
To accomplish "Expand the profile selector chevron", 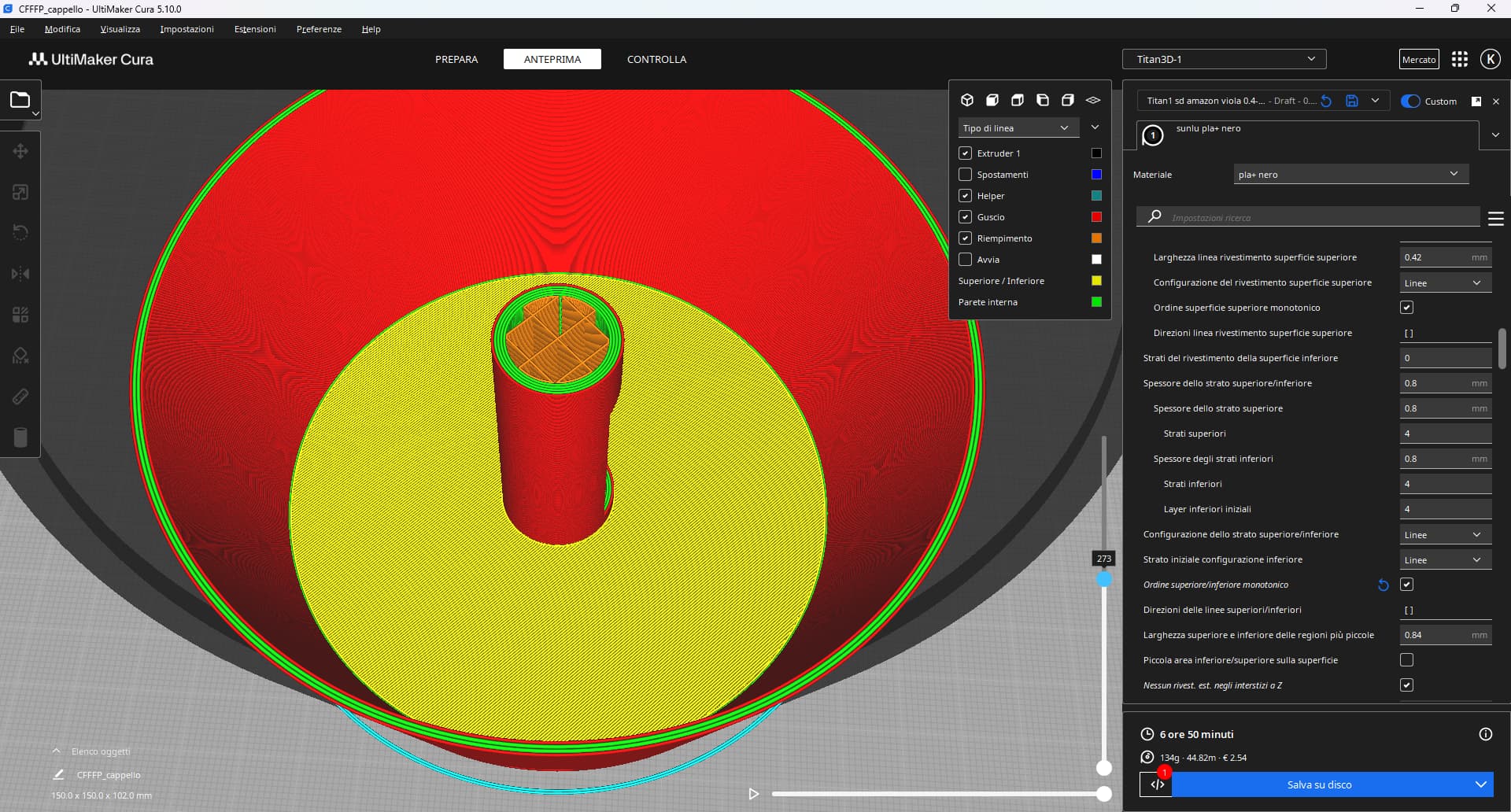I will point(1375,101).
